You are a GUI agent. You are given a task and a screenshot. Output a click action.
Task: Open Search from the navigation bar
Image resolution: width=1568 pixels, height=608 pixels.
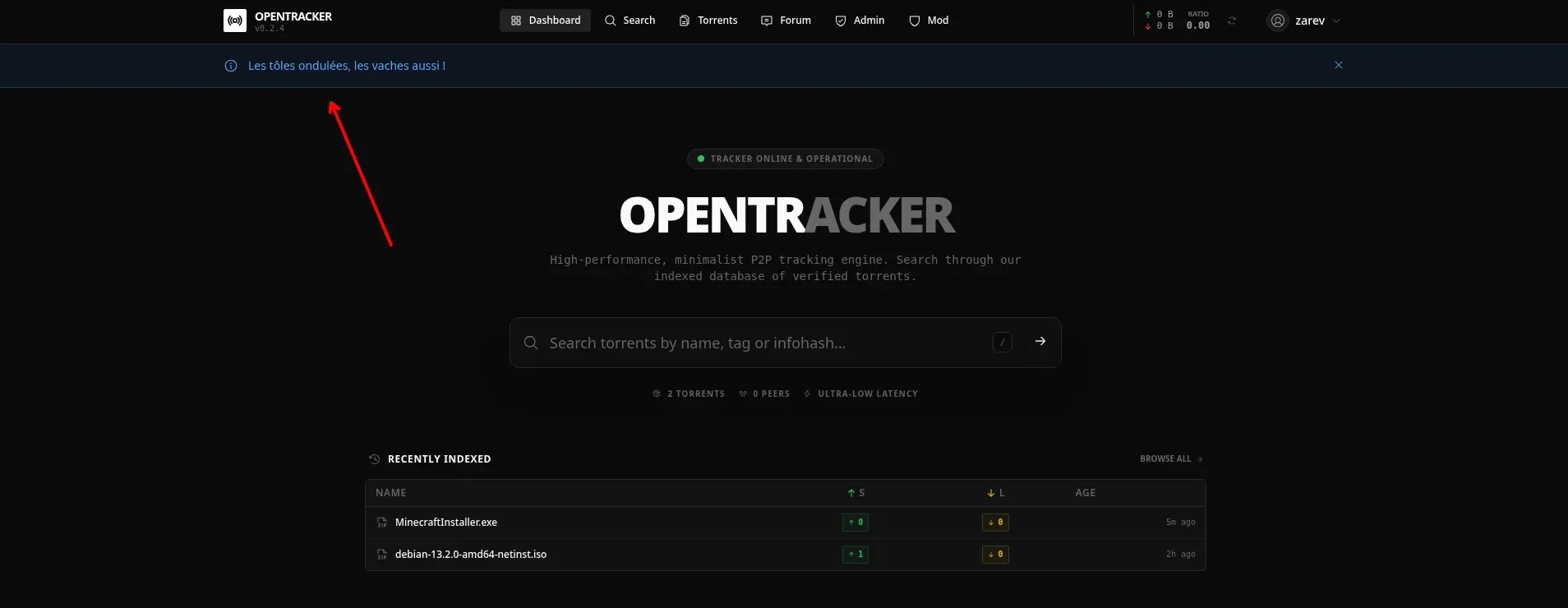pyautogui.click(x=630, y=21)
